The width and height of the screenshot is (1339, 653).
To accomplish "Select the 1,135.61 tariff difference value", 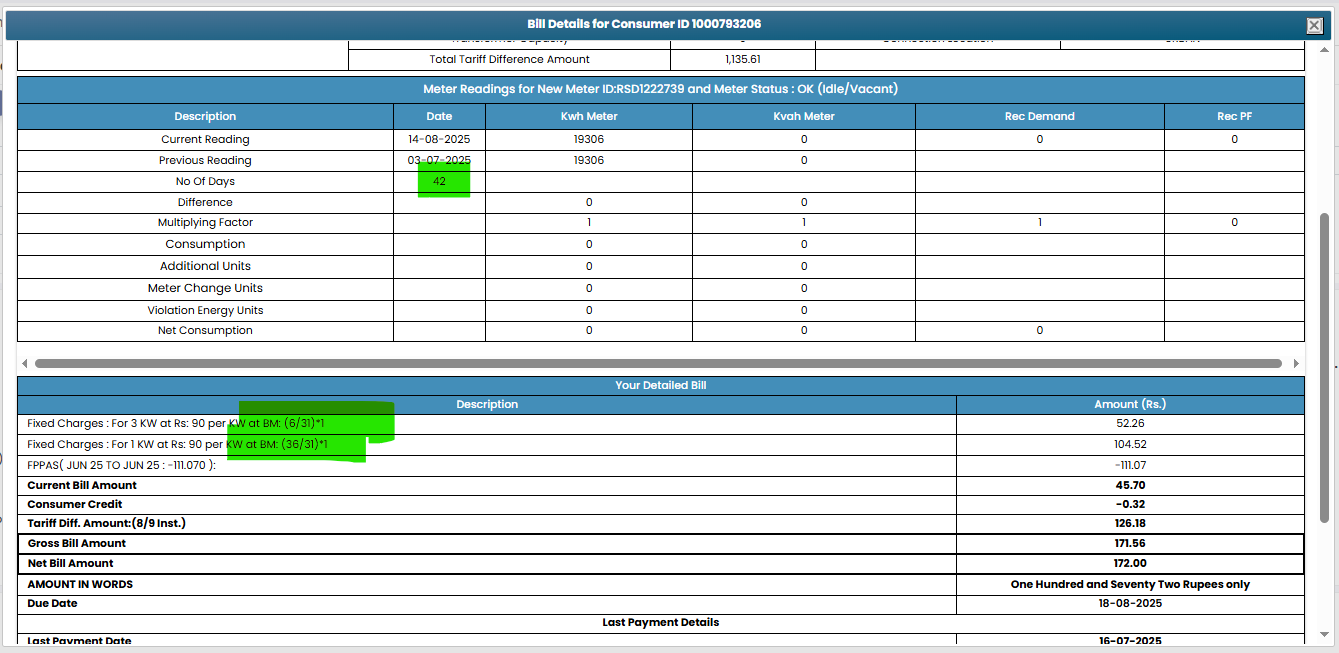I will coord(743,60).
